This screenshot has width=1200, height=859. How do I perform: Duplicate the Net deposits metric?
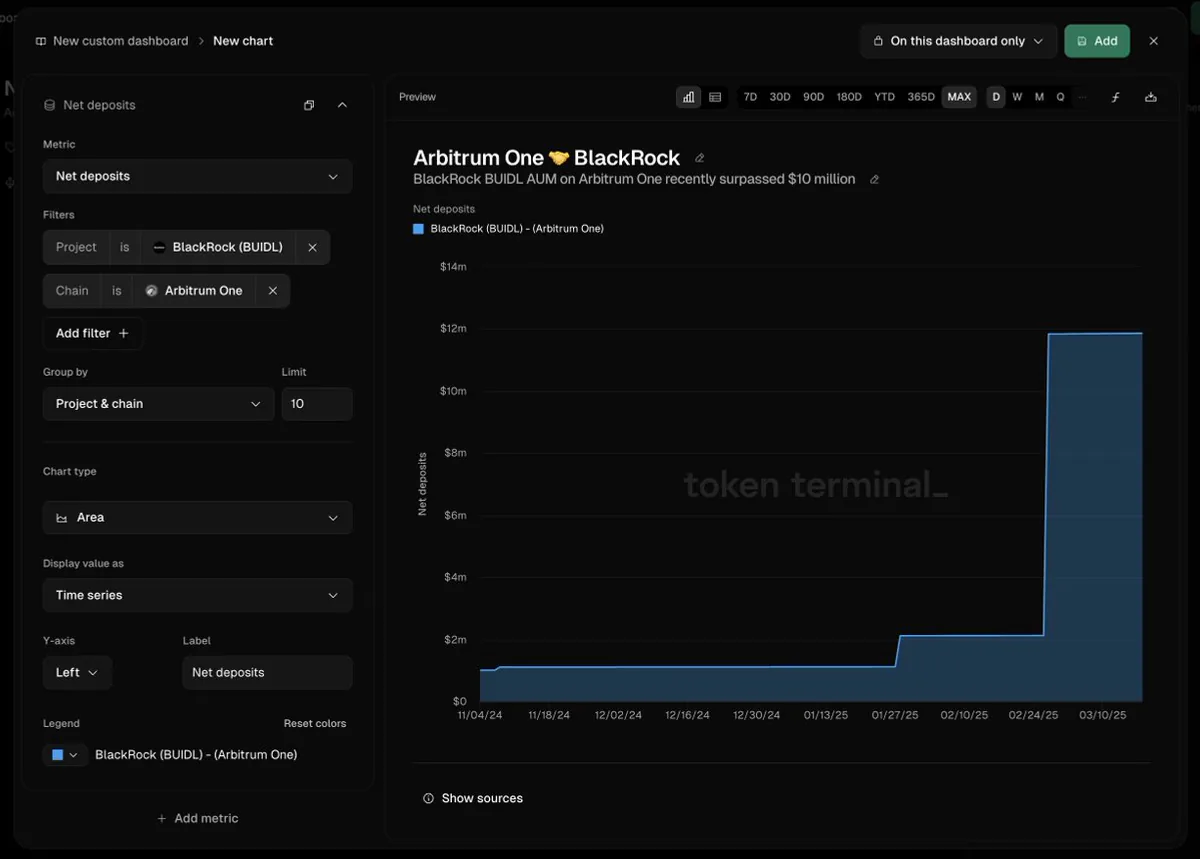pos(309,105)
